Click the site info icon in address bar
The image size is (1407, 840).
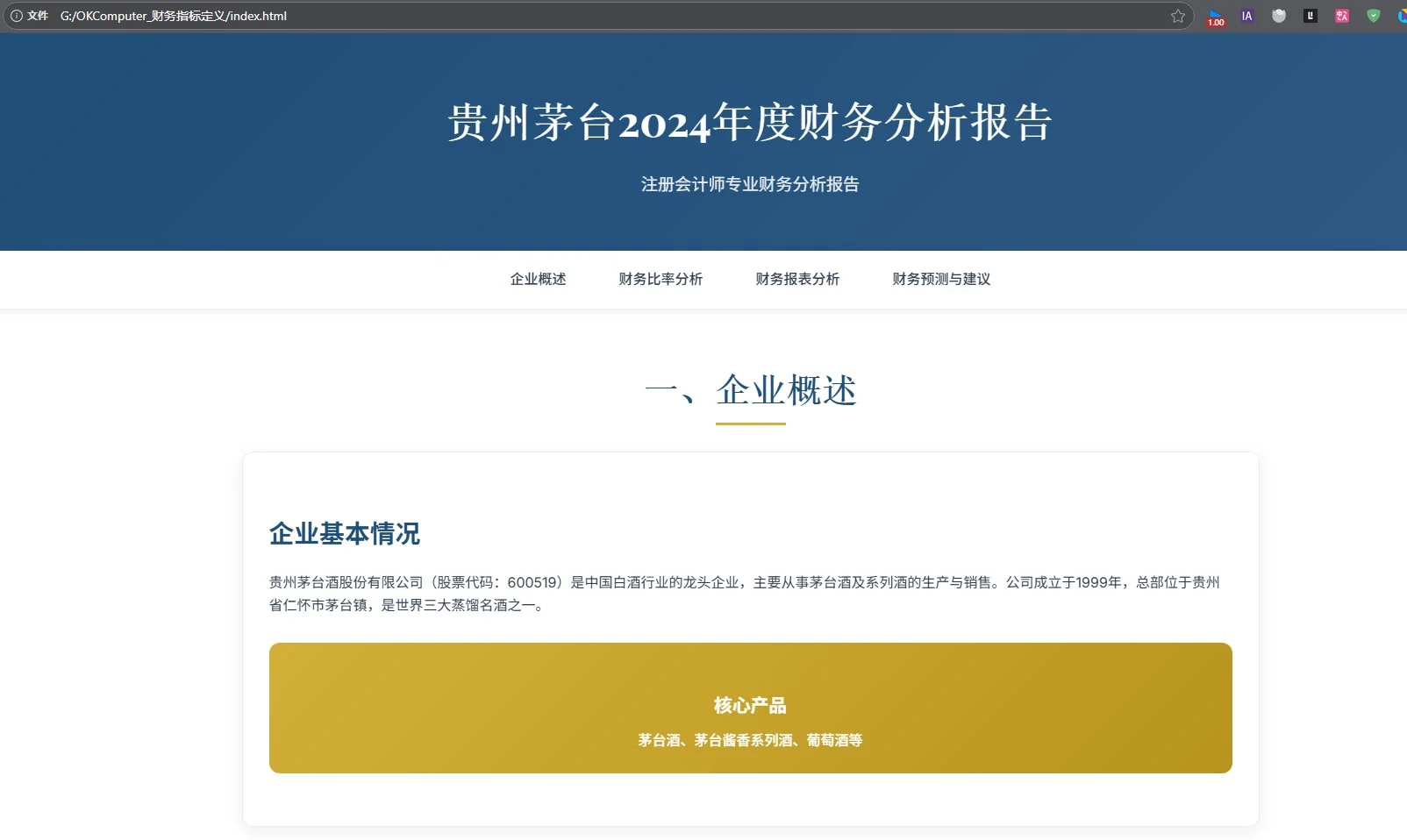(x=16, y=16)
